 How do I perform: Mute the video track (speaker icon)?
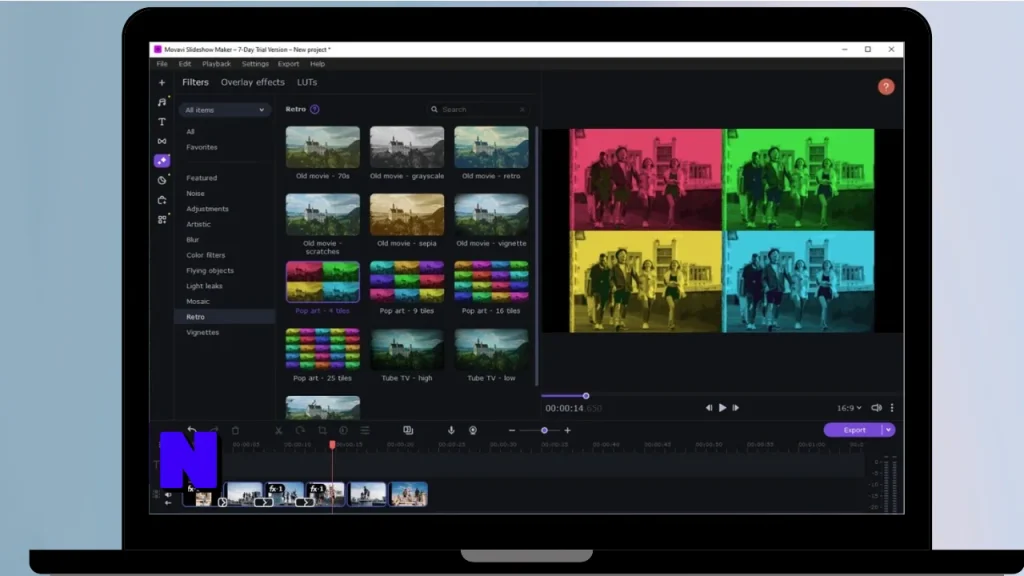(x=168, y=495)
